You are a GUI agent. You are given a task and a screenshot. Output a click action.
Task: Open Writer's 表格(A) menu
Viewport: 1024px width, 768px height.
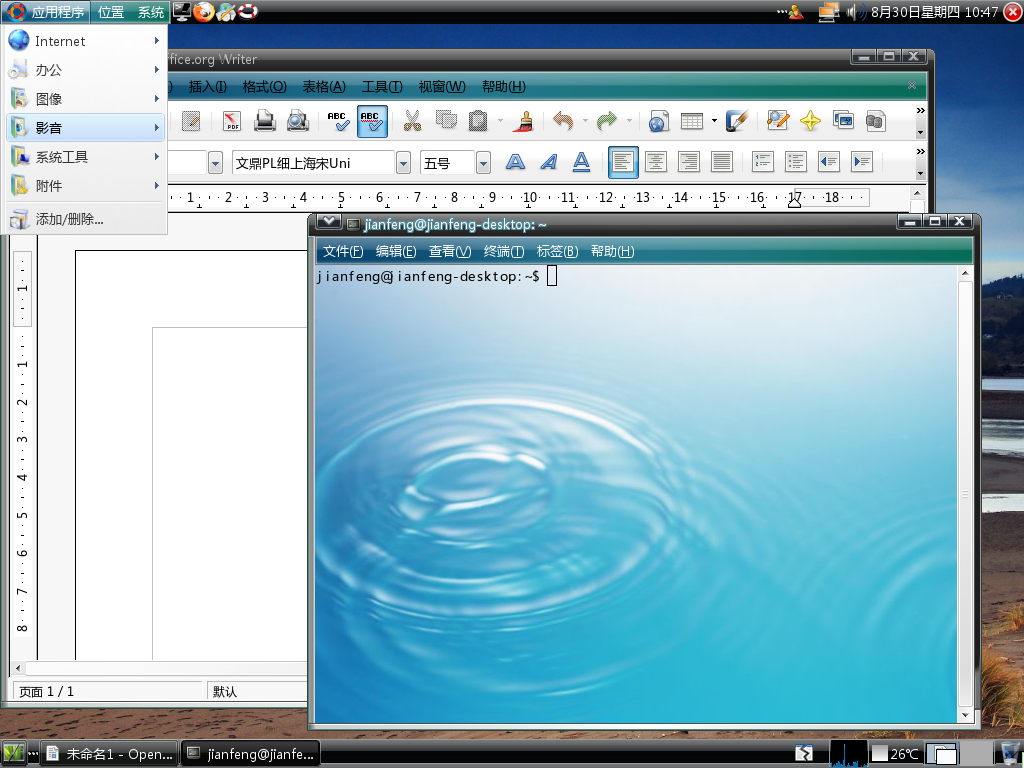tap(324, 86)
